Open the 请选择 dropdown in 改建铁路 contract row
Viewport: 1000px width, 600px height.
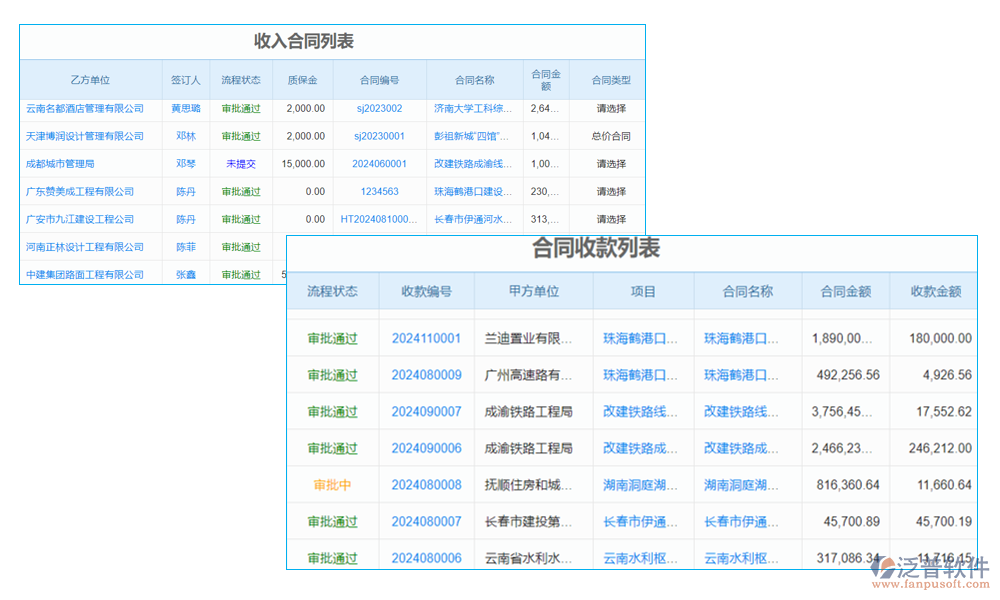point(610,163)
